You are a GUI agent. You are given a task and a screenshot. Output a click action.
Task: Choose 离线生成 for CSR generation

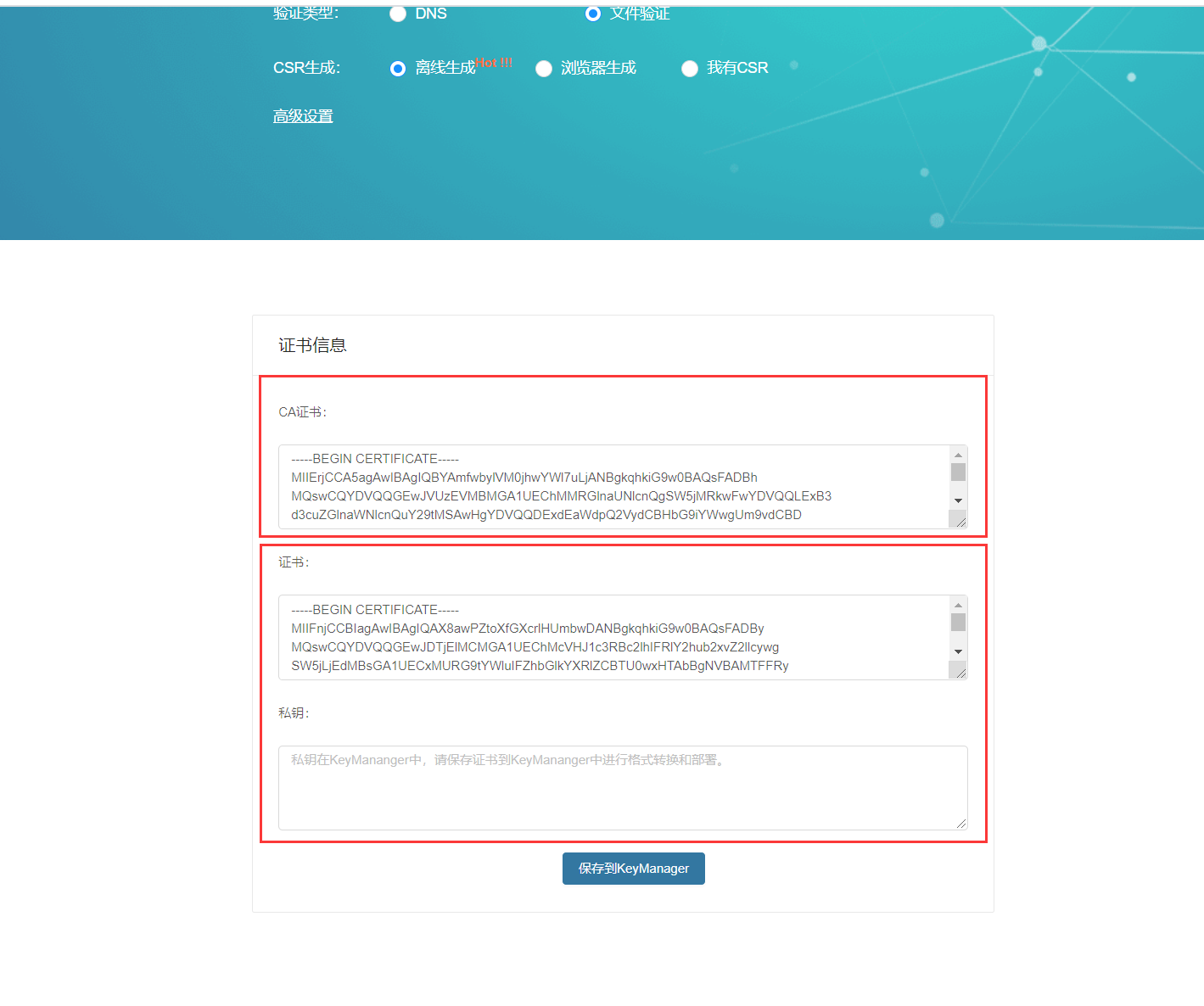(398, 69)
